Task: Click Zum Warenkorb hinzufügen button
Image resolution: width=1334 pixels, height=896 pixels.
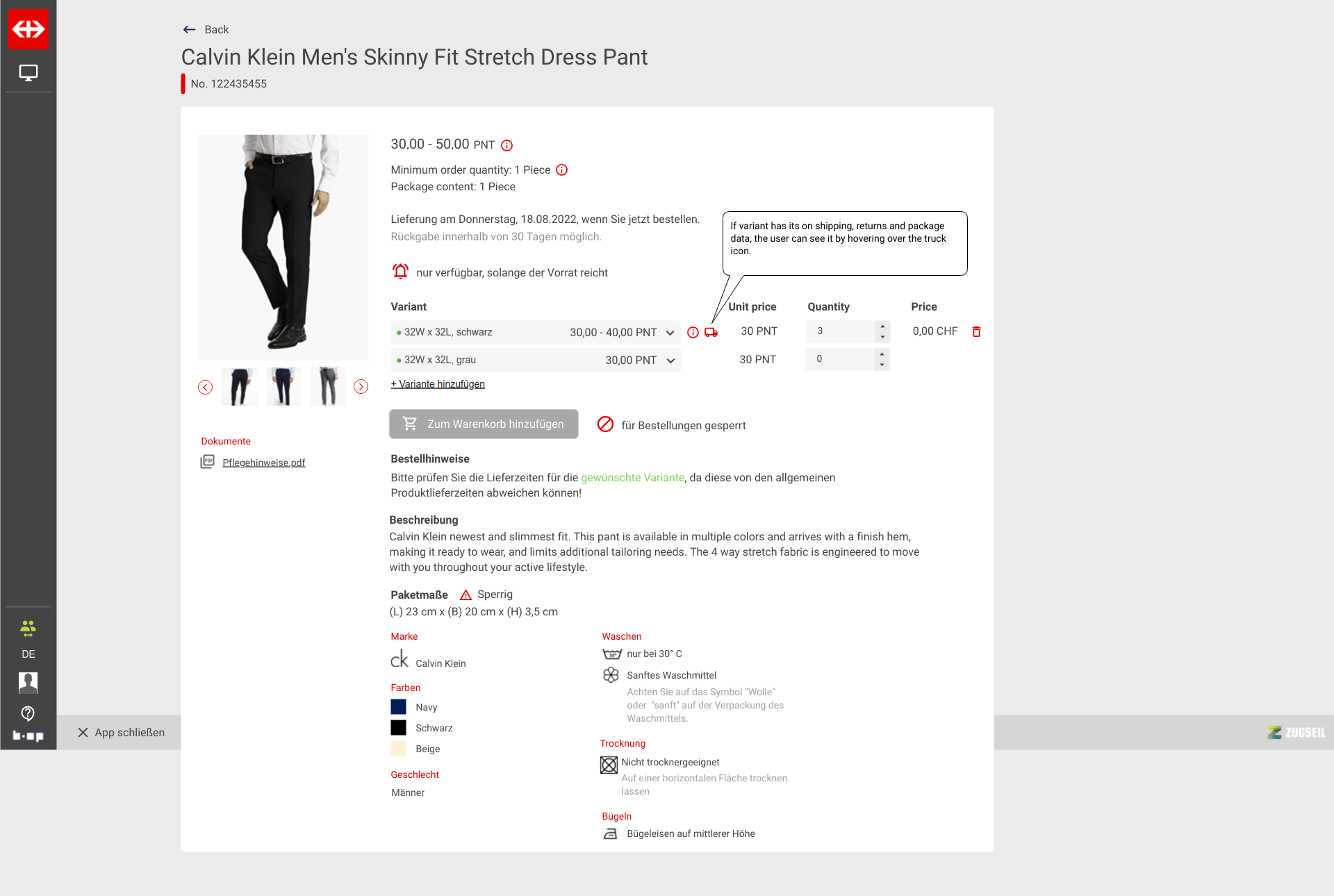Action: point(484,424)
